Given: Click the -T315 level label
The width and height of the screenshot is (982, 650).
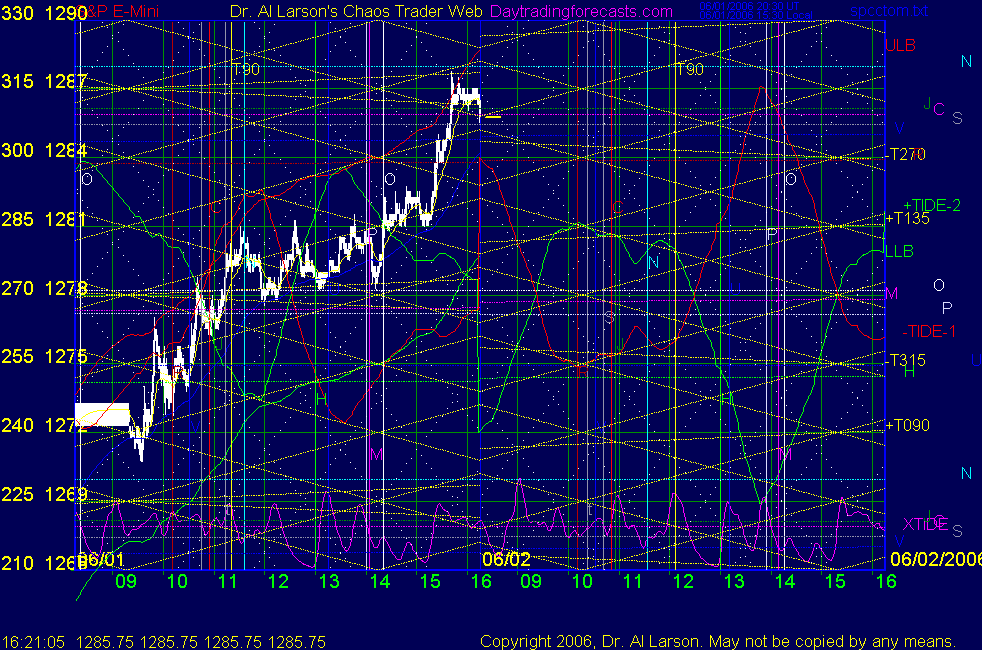Looking at the screenshot, I should (x=906, y=361).
